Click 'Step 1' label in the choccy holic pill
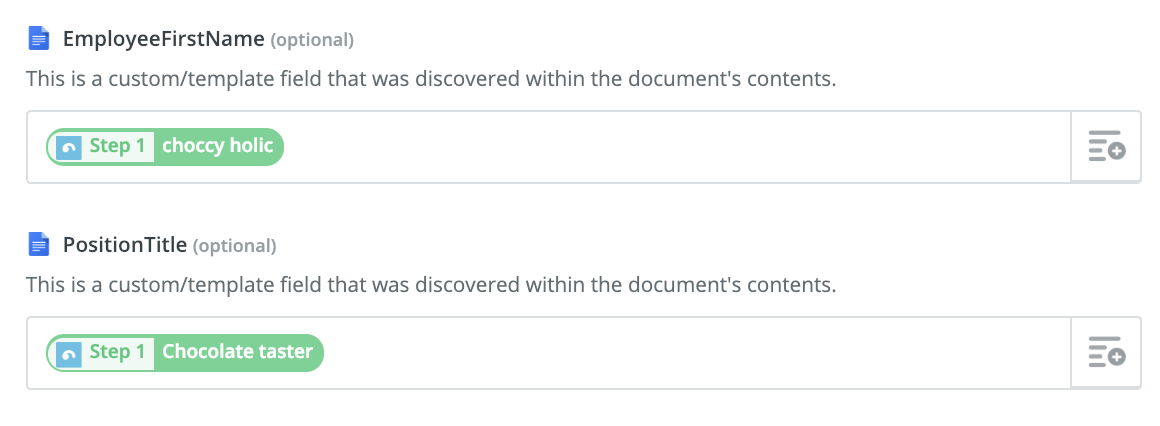This screenshot has width=1160, height=426. [118, 146]
